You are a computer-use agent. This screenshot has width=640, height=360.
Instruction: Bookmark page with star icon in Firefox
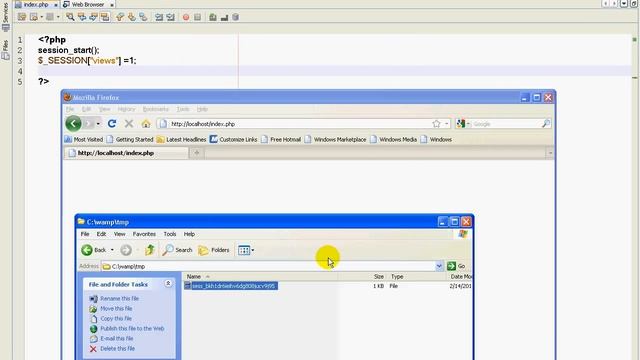click(436, 124)
